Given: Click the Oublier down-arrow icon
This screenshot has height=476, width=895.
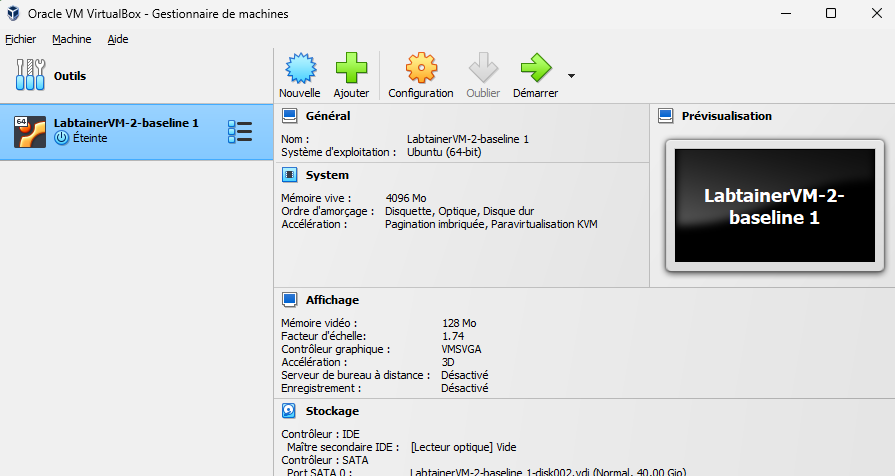Looking at the screenshot, I should (x=483, y=68).
